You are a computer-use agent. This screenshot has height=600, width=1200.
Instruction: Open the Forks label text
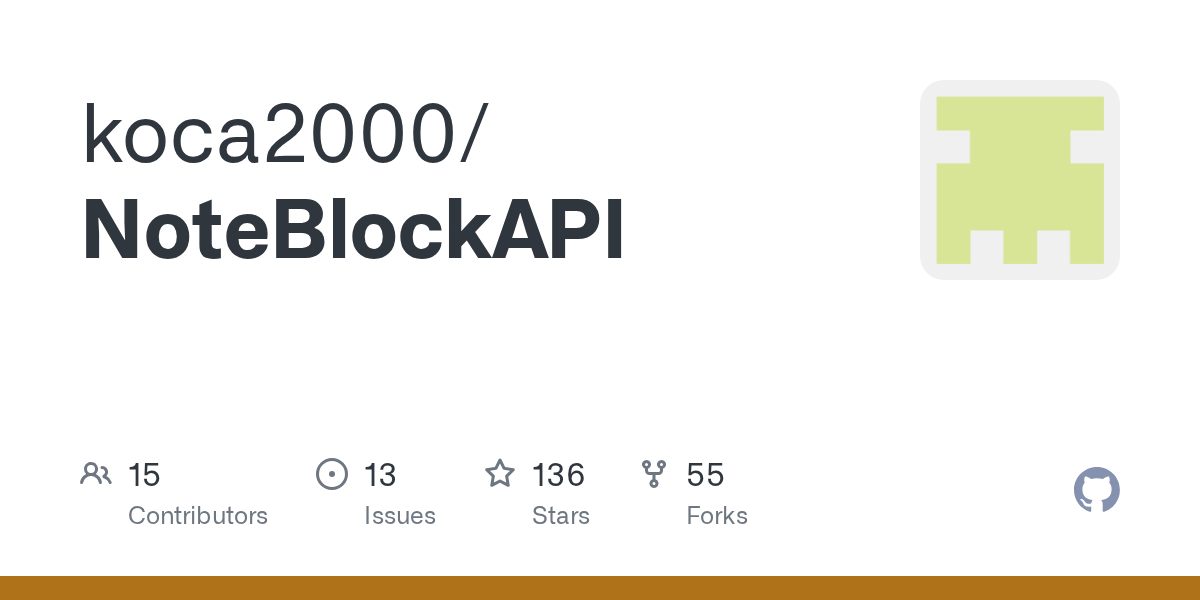[717, 516]
